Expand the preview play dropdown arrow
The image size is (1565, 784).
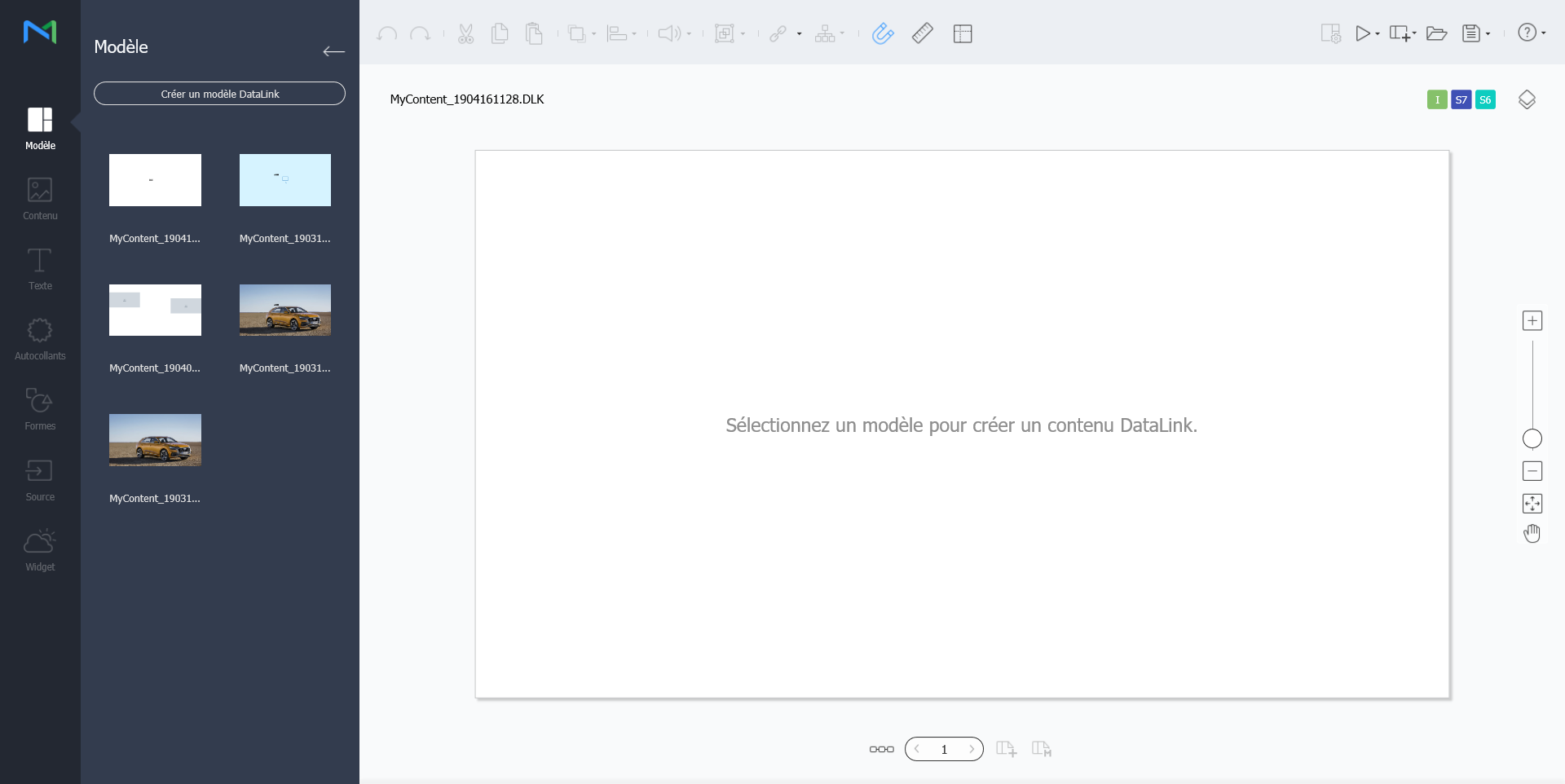(1378, 34)
